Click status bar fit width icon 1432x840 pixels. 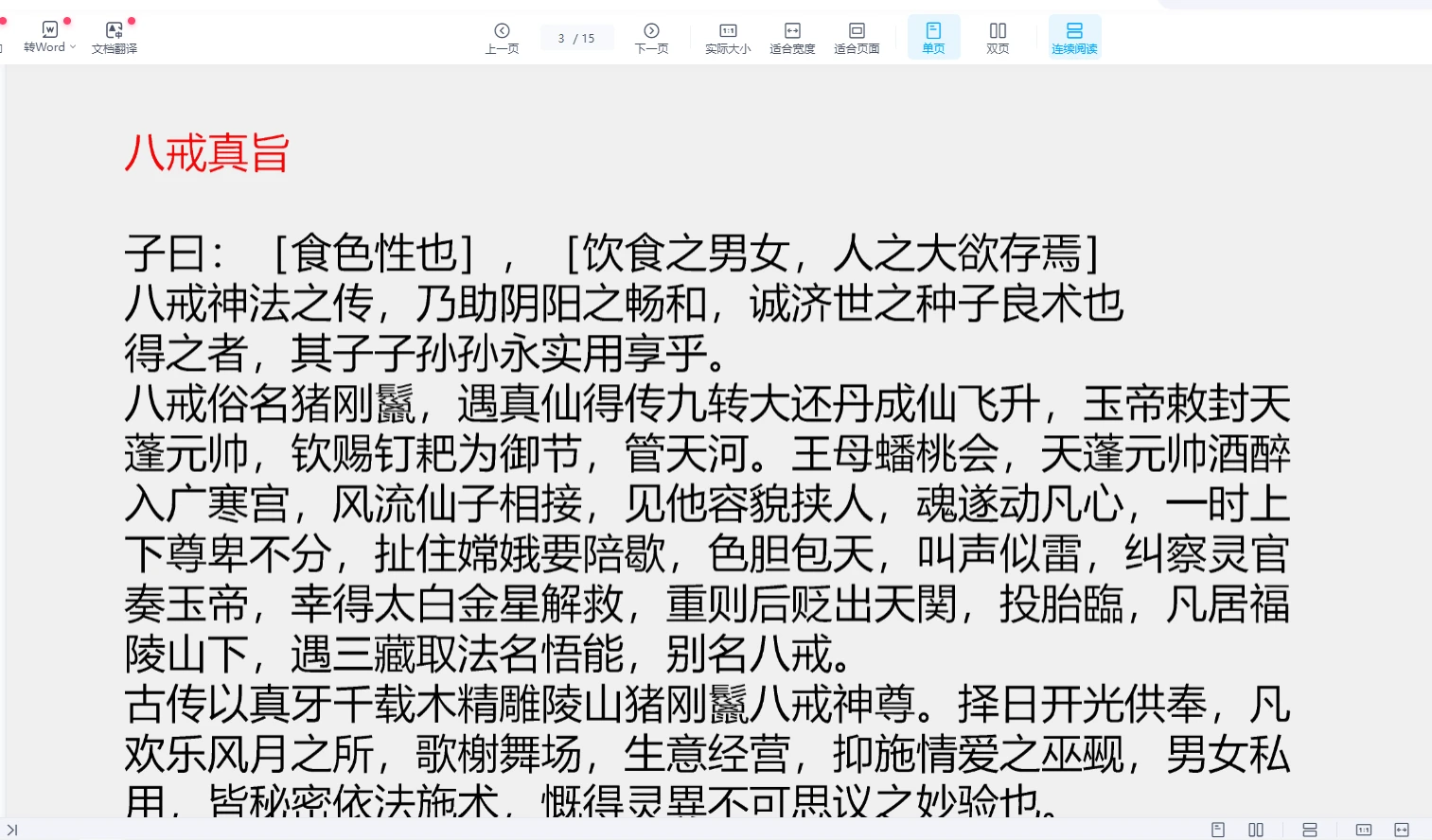pyautogui.click(x=1402, y=830)
